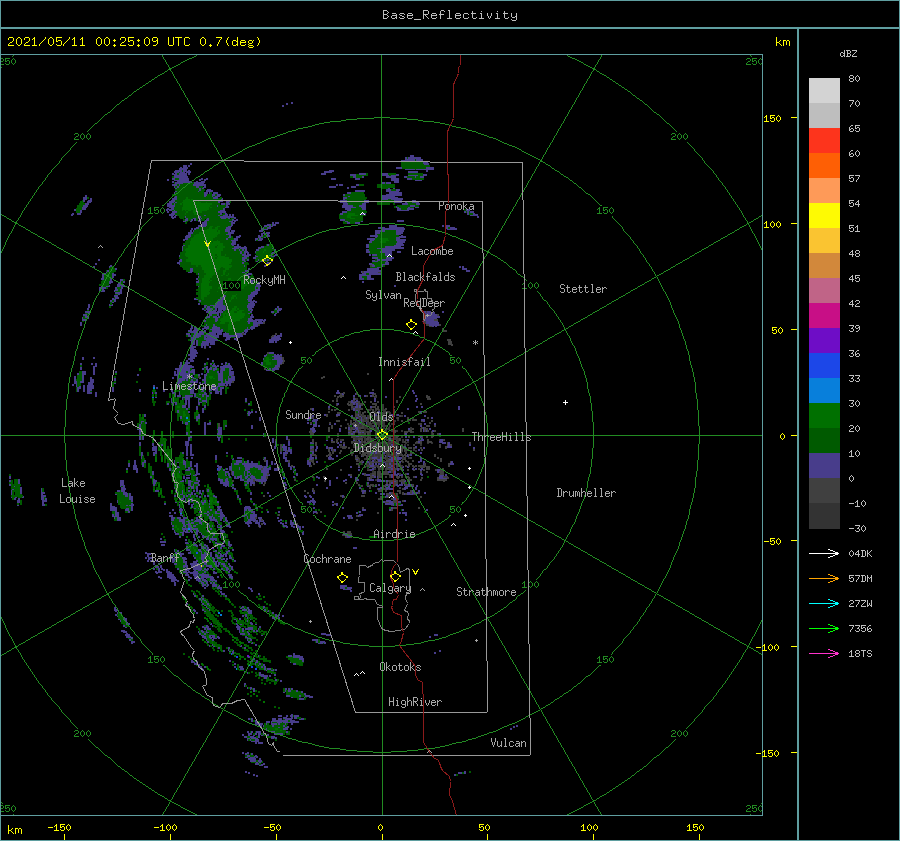Click the cyan 27ZW arrow in legend
Image resolution: width=900 pixels, height=841 pixels.
tap(824, 603)
